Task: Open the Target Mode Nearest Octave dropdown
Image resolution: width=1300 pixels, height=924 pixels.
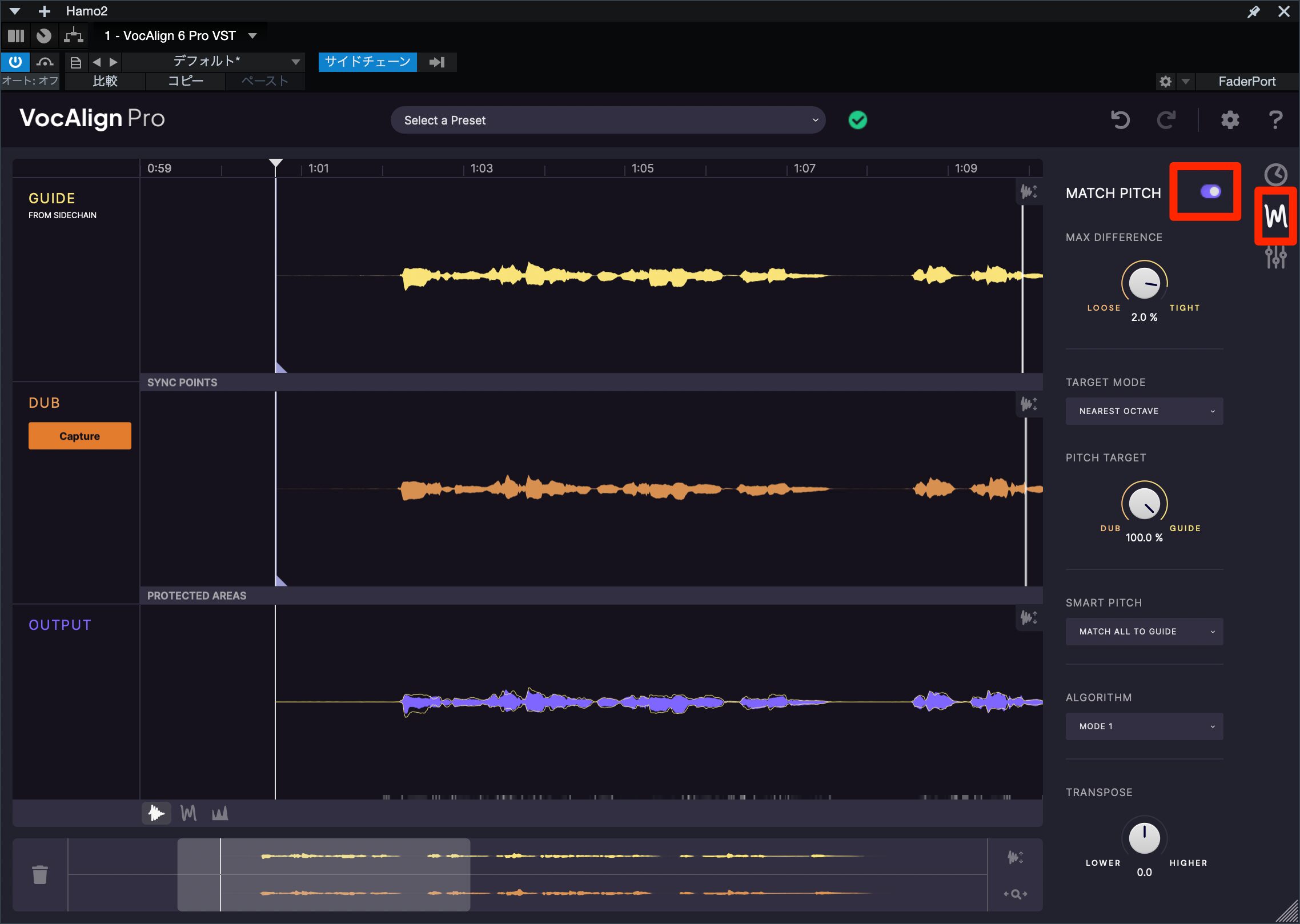Action: (1144, 411)
